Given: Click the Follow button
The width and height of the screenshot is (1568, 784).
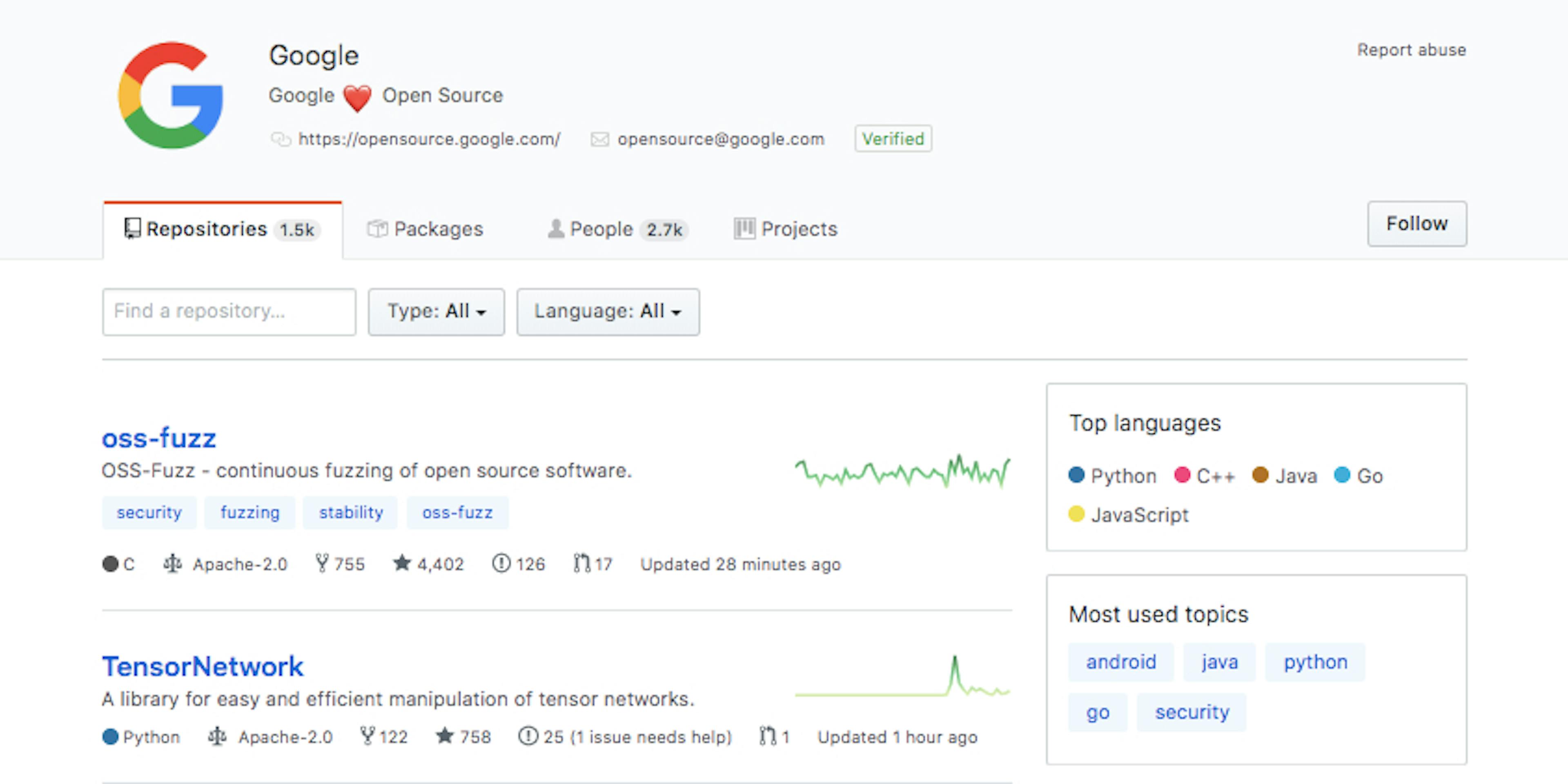Looking at the screenshot, I should (x=1417, y=224).
